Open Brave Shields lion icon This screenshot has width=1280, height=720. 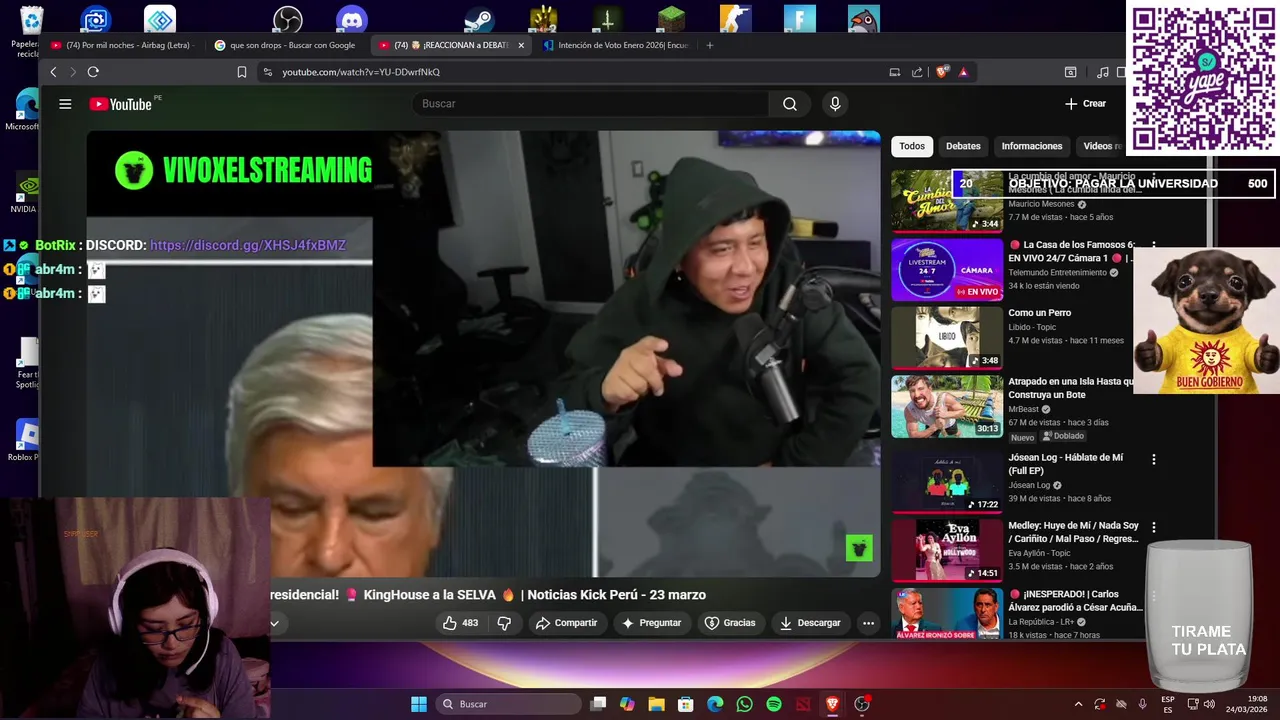pyautogui.click(x=942, y=72)
